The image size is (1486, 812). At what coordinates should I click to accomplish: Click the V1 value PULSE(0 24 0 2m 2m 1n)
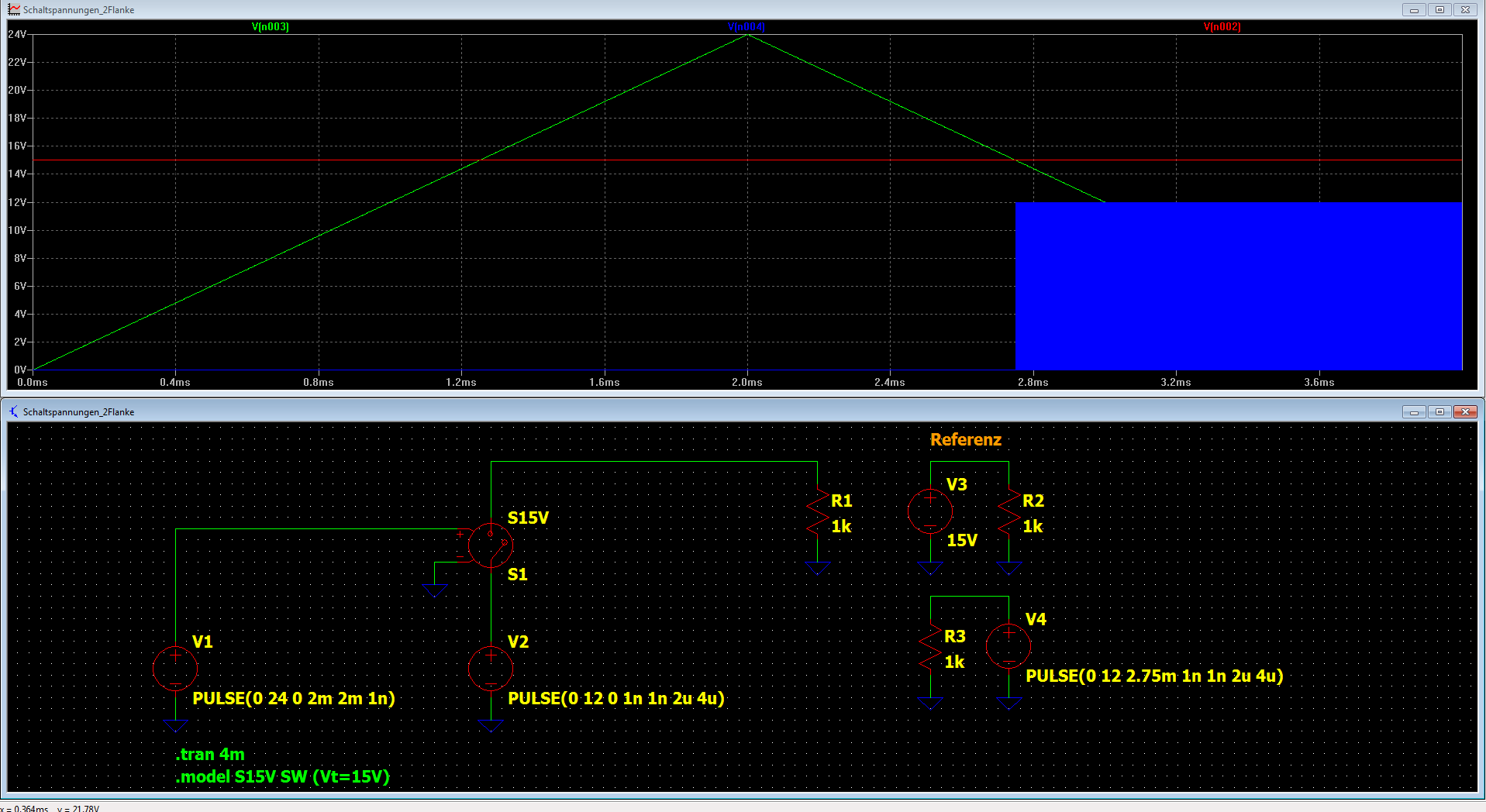tap(294, 698)
